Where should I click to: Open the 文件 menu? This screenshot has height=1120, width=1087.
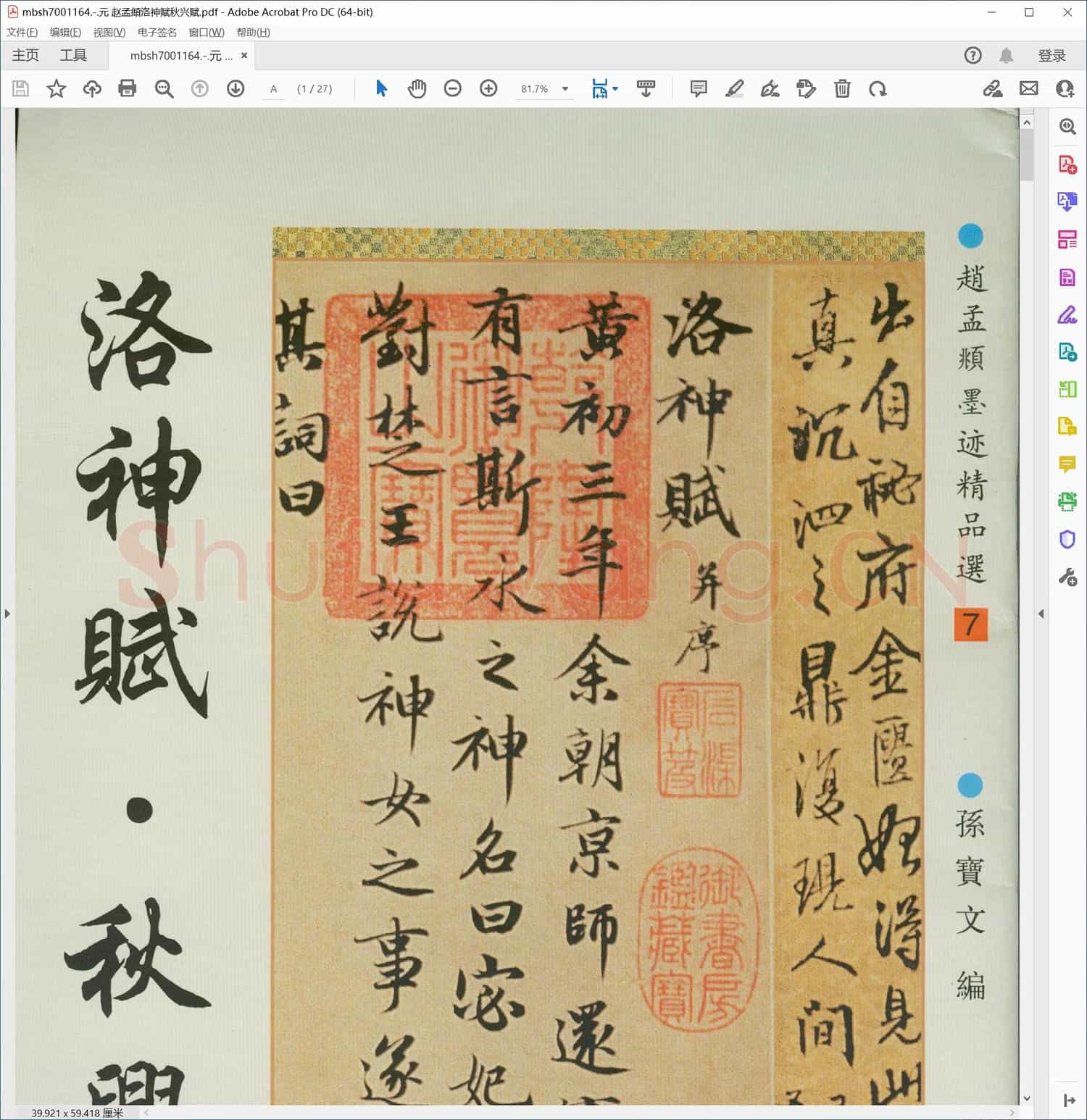tap(22, 33)
